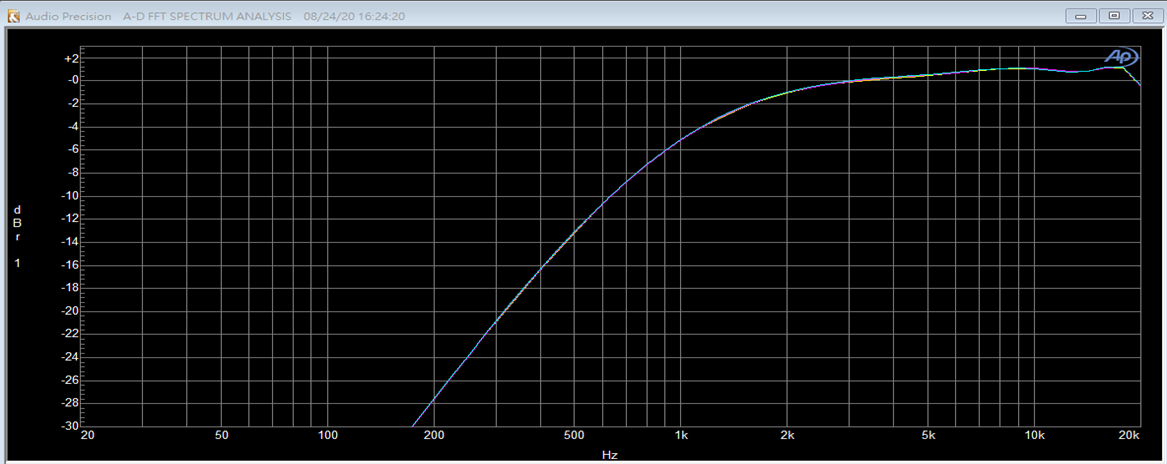Click the '2k' frequency axis label

[787, 437]
